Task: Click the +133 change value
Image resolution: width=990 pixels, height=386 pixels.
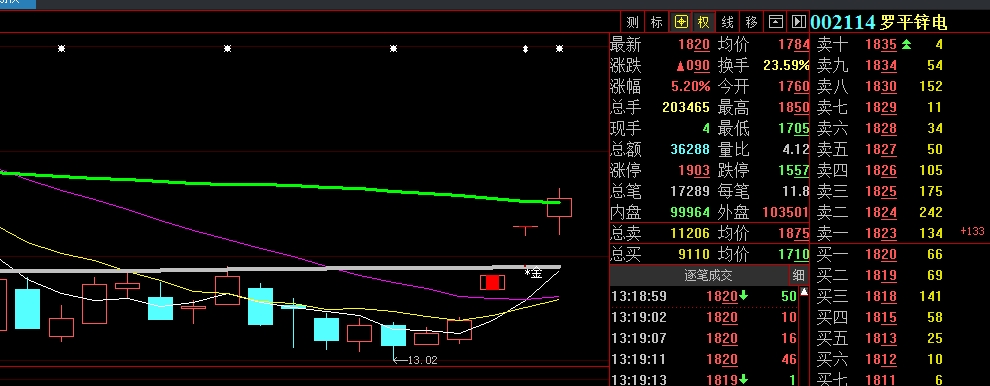Action: pos(973,232)
